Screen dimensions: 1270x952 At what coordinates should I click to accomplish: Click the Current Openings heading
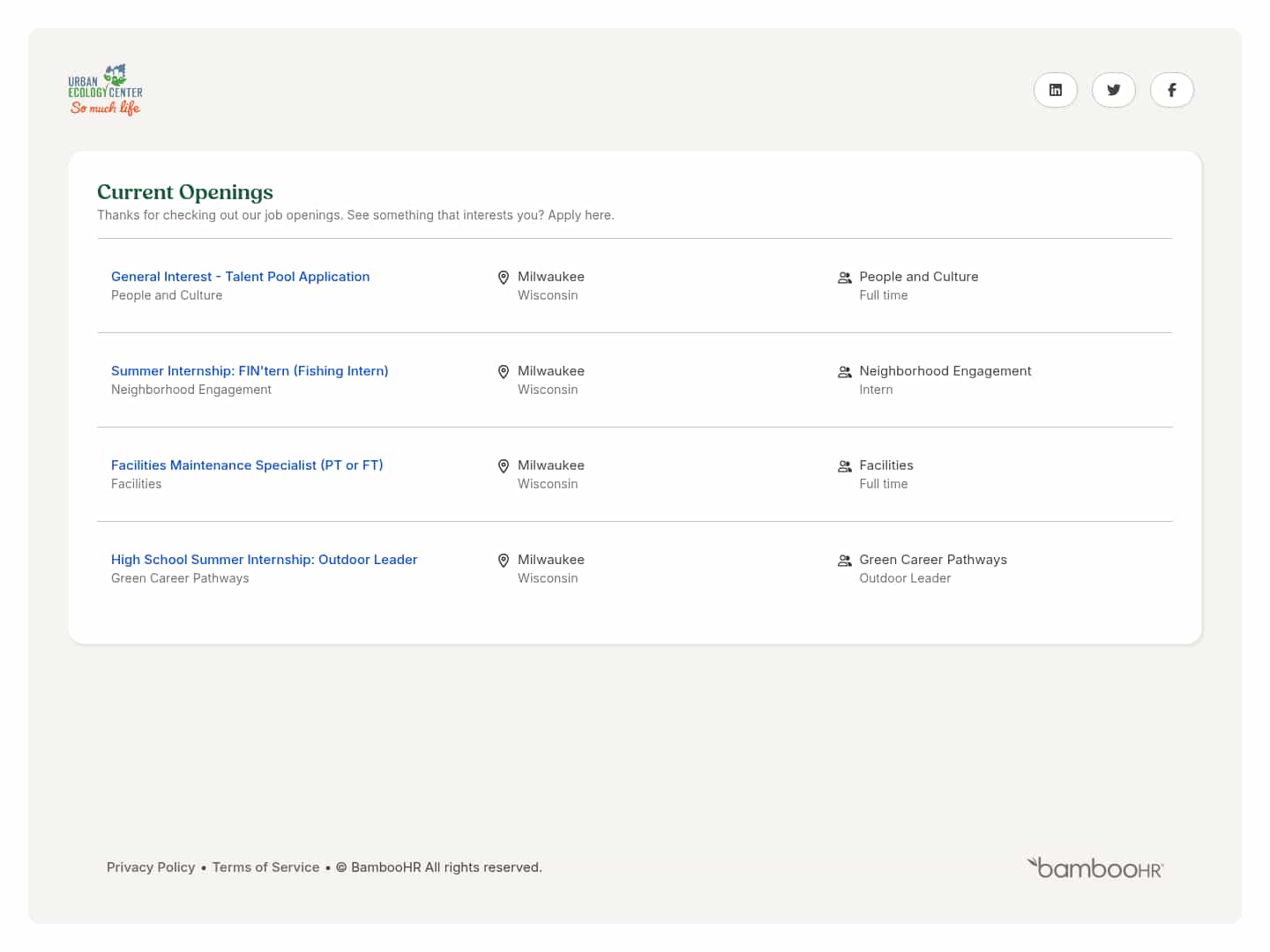tap(185, 192)
